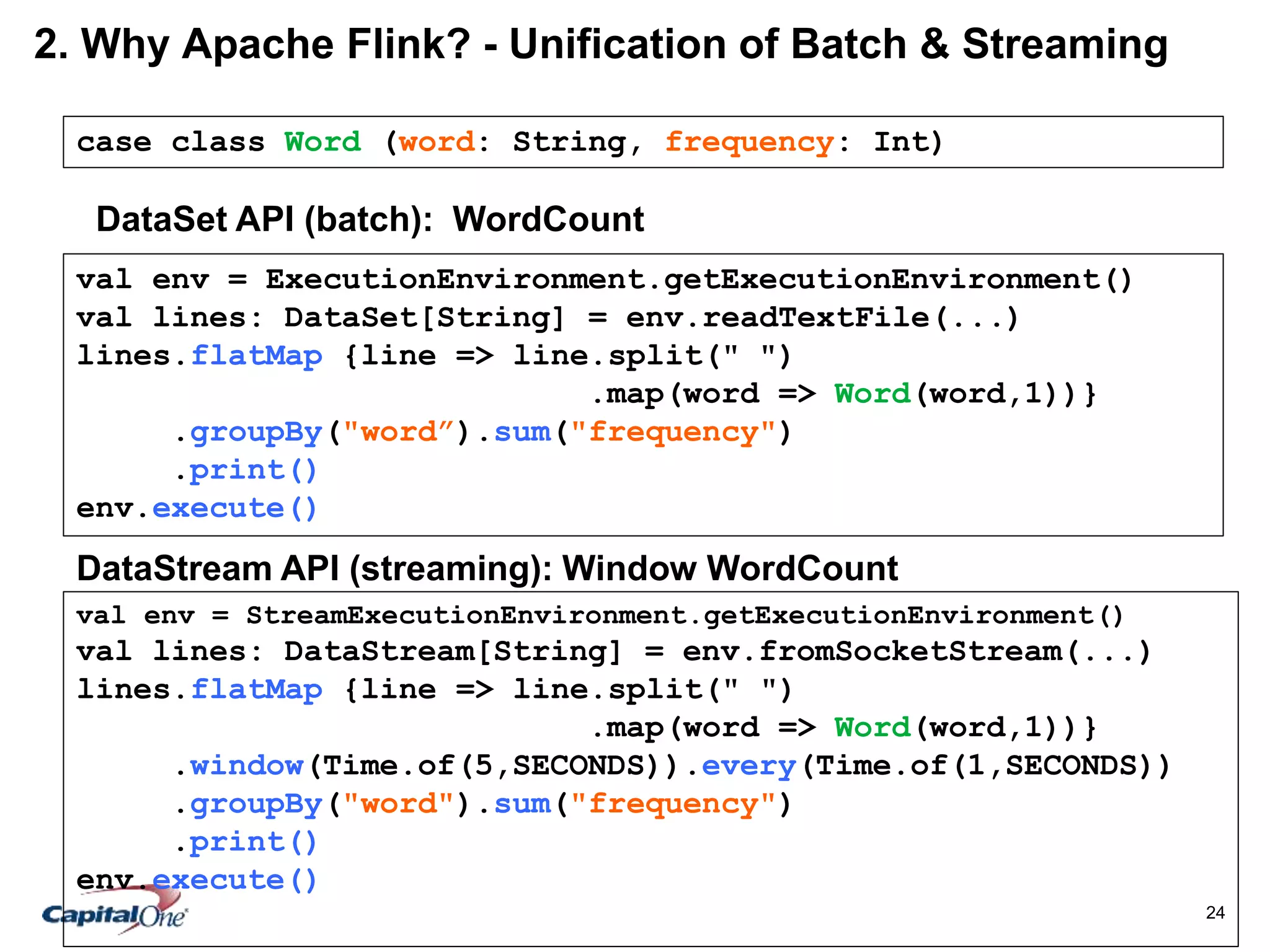The width and height of the screenshot is (1270, 952).
Task: Click the groupBy("word") line in batch code
Action: pyautogui.click(x=482, y=433)
